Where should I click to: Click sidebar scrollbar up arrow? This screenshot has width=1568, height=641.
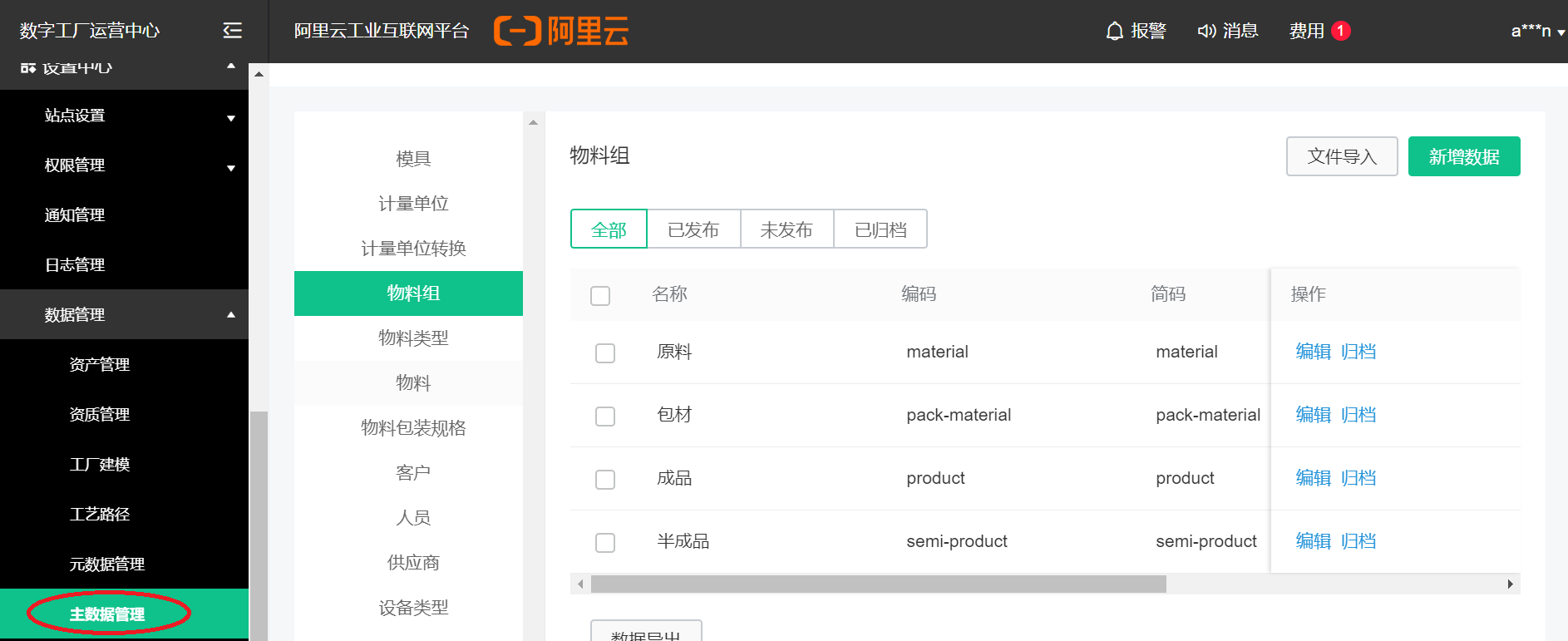[x=259, y=74]
